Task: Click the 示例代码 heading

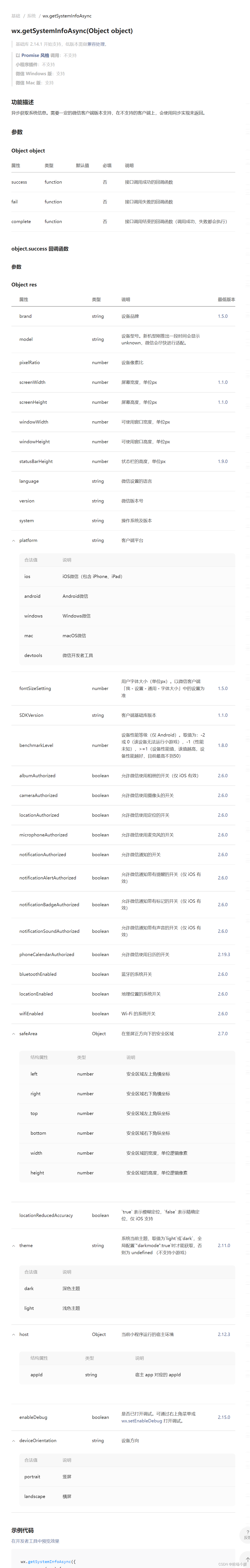Action: point(22,1530)
